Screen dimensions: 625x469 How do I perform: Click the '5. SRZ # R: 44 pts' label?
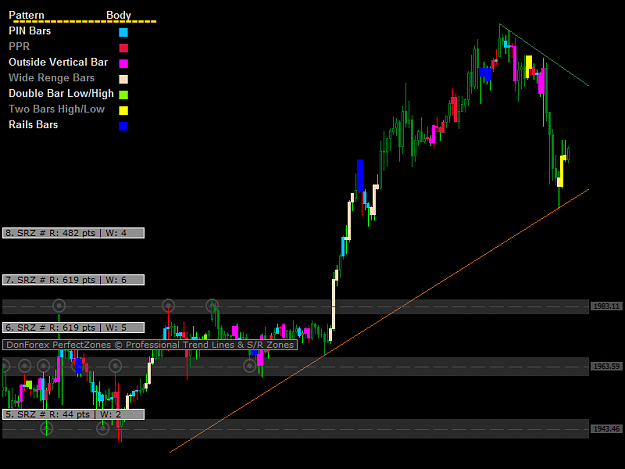coord(73,414)
